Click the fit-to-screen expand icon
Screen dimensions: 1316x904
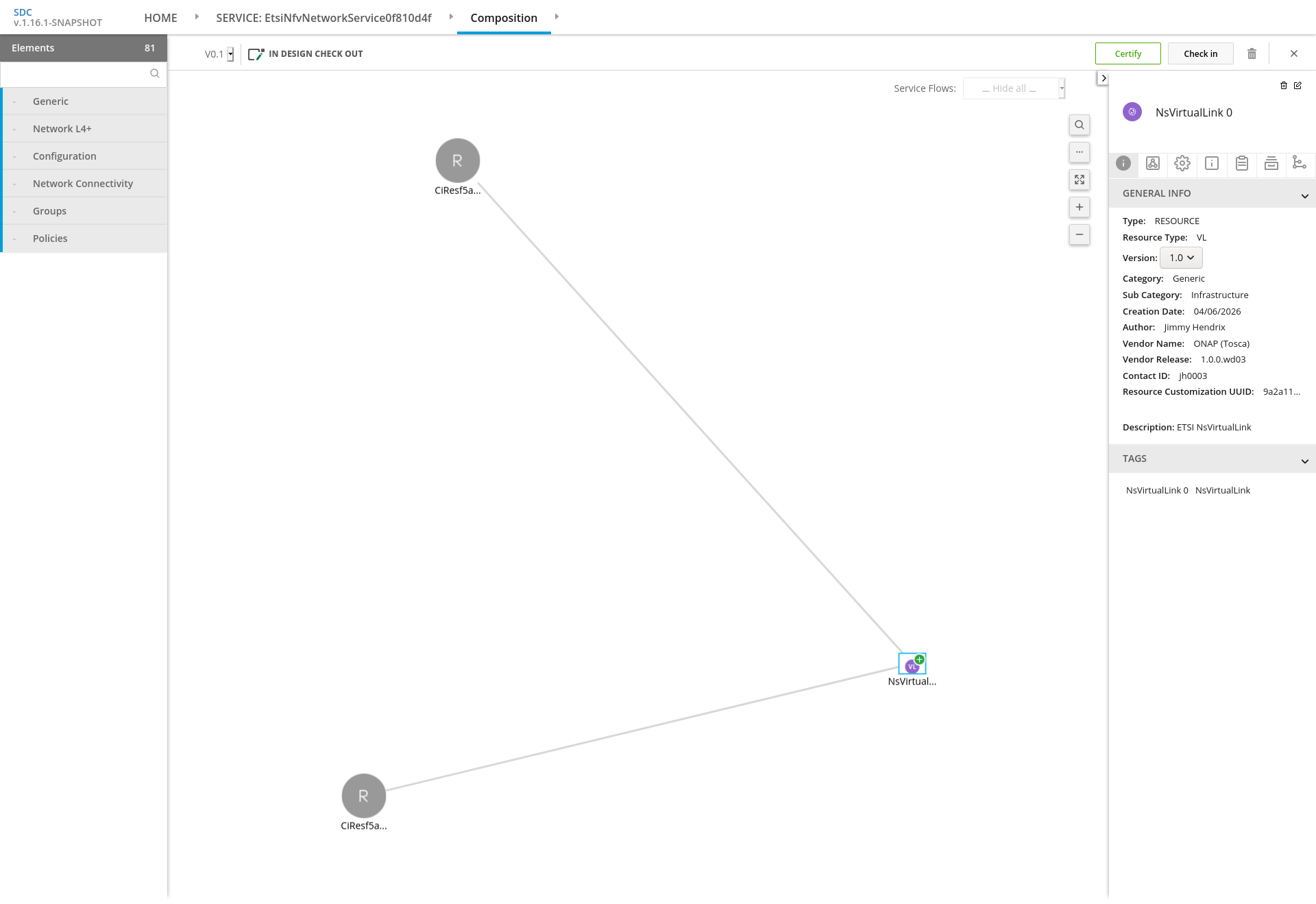point(1079,180)
